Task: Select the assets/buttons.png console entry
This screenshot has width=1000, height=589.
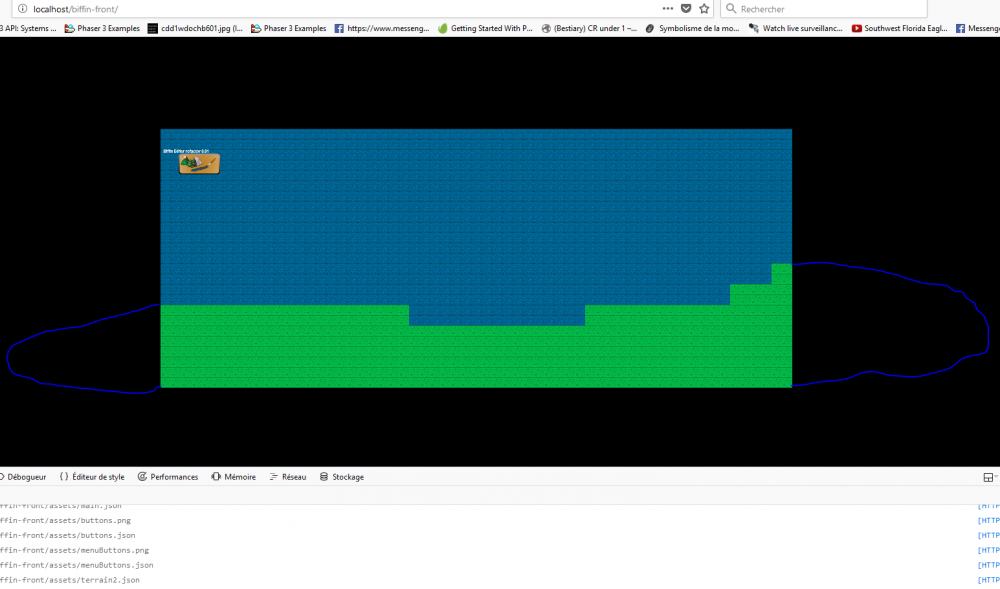Action: 65,521
